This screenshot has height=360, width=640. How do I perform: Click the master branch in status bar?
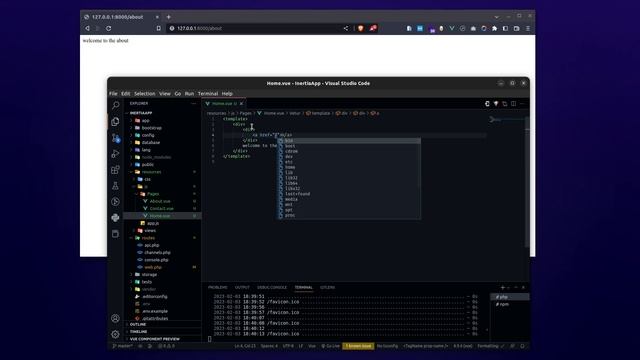(x=123, y=346)
